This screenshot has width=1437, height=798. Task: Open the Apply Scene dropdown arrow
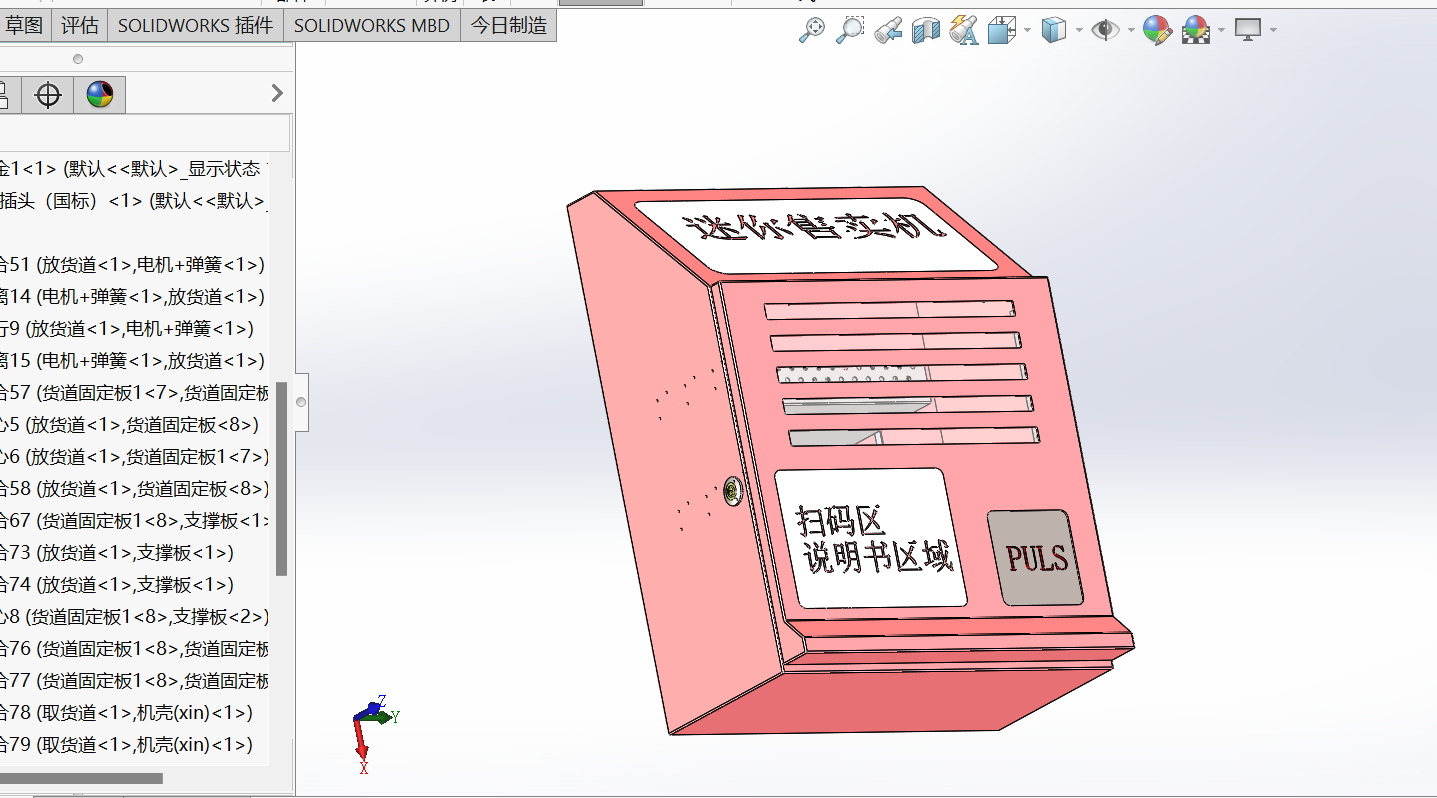(x=1222, y=30)
